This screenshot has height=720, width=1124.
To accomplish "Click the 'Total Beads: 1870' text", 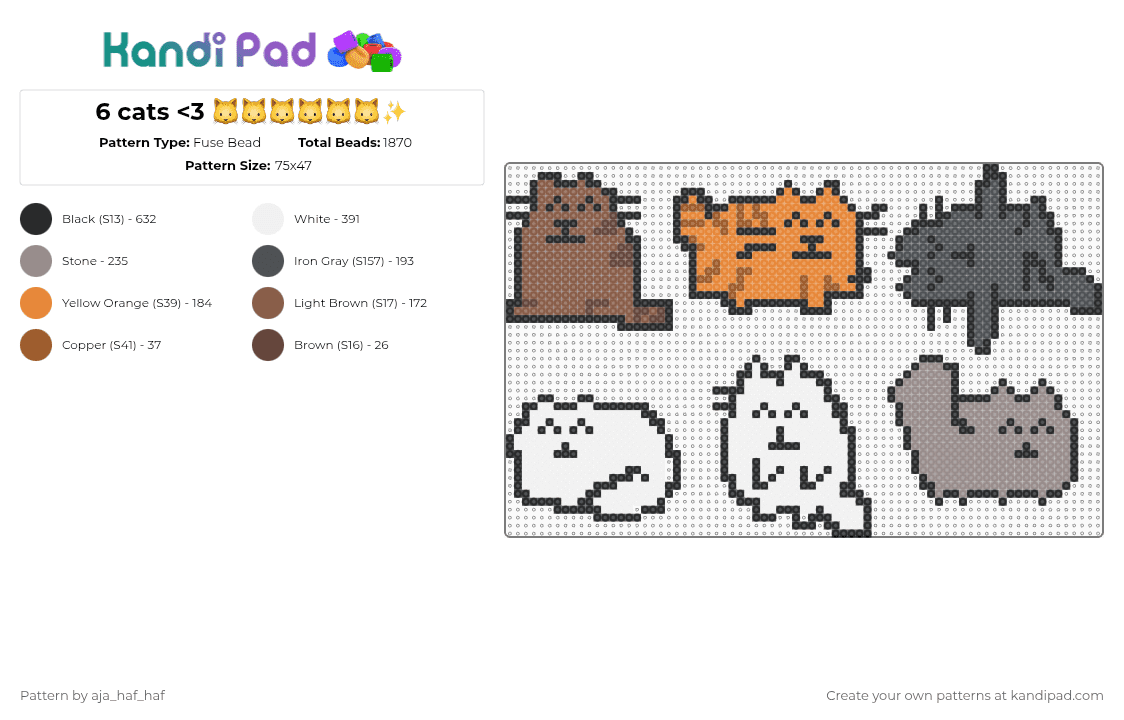I will [x=355, y=143].
